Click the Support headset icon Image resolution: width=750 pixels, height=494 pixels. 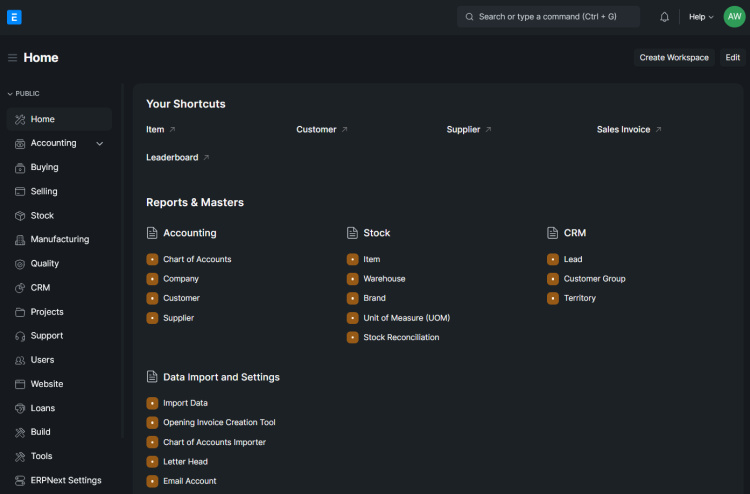[x=20, y=336]
